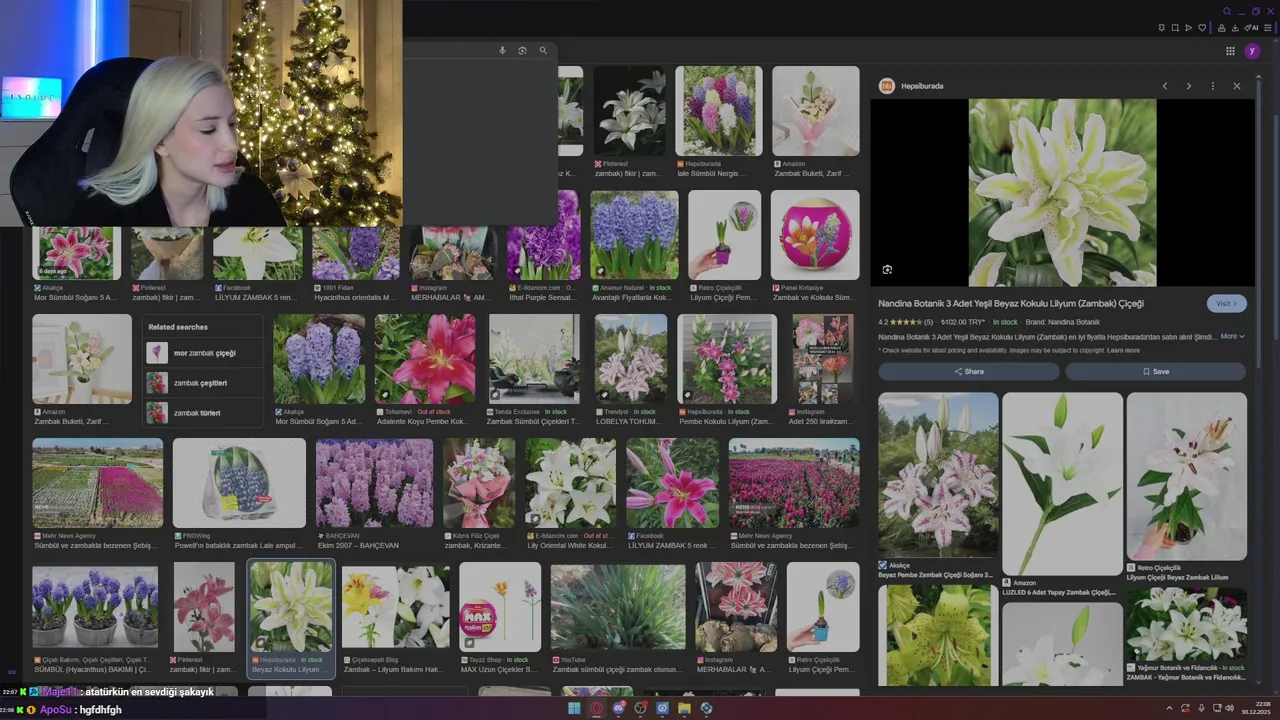Click the pin icon in browser toolbar

pyautogui.click(x=1162, y=28)
